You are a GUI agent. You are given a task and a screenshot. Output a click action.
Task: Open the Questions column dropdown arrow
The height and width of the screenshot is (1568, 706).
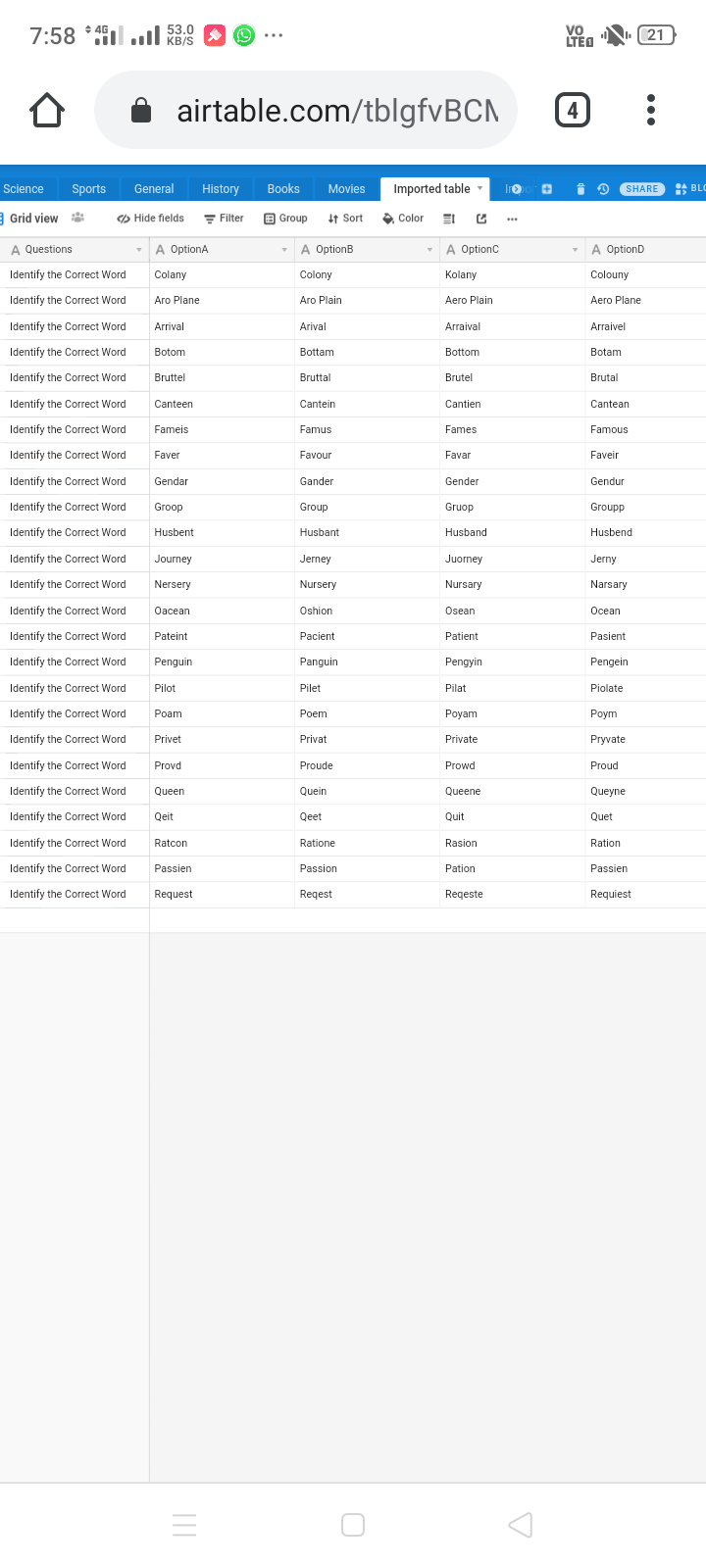(139, 250)
